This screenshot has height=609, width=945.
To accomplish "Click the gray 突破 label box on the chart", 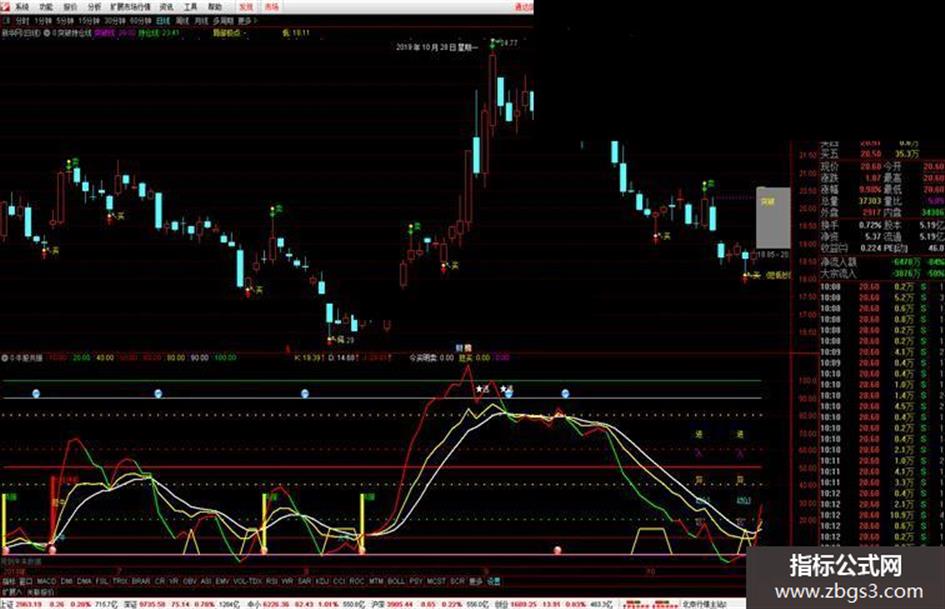I will tap(773, 218).
